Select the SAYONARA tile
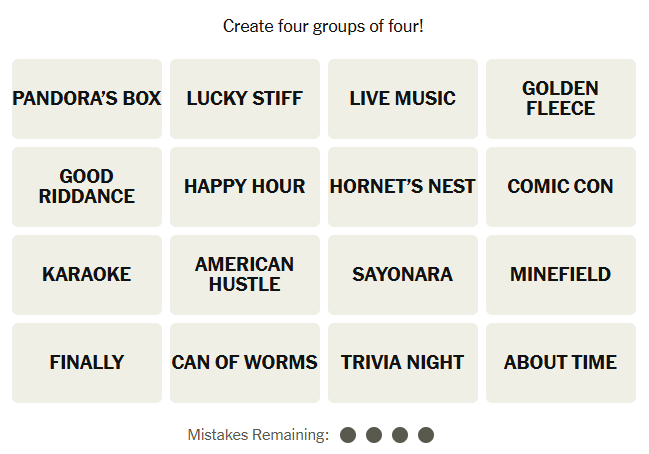 point(403,275)
